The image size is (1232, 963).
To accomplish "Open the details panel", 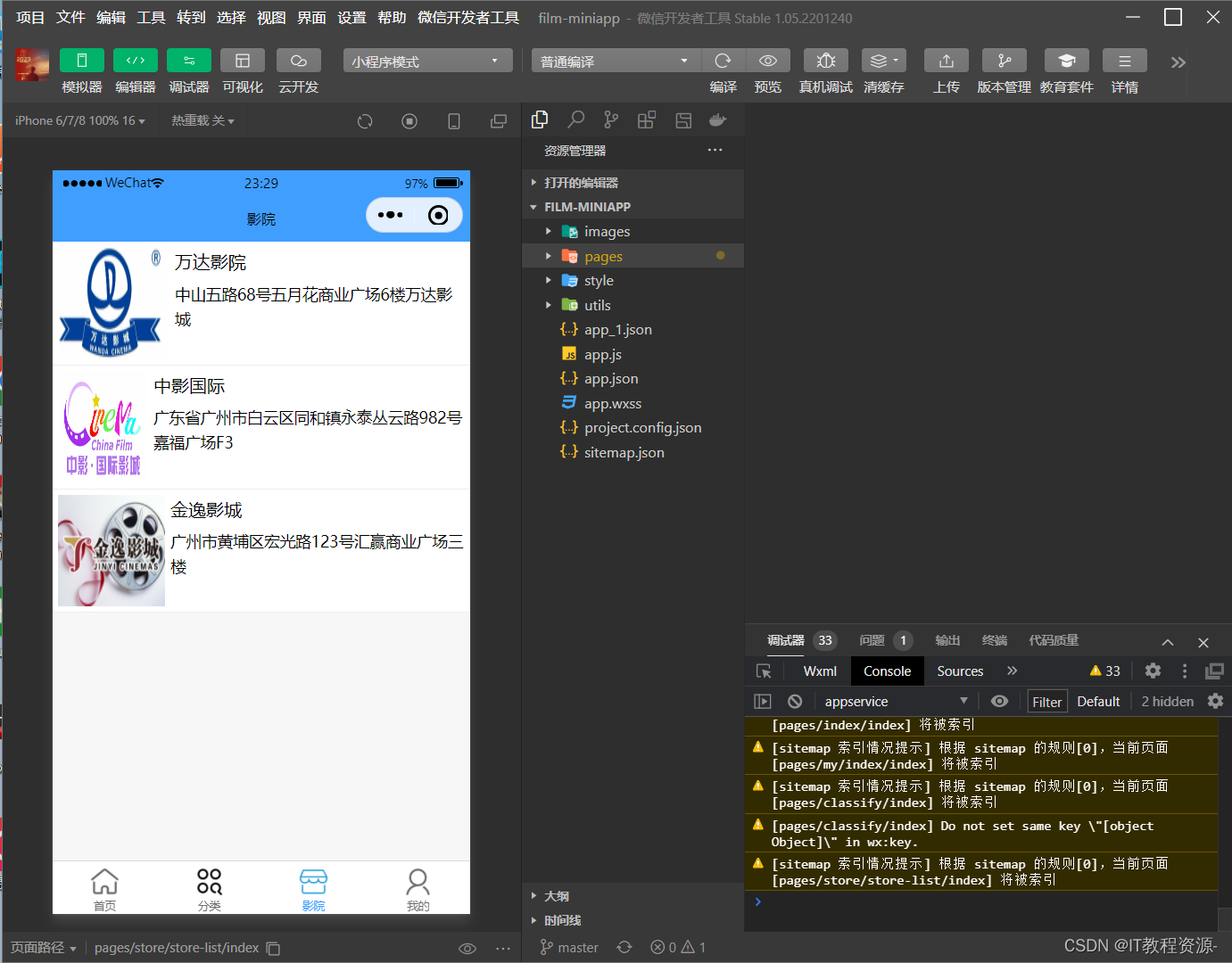I will tap(1125, 61).
